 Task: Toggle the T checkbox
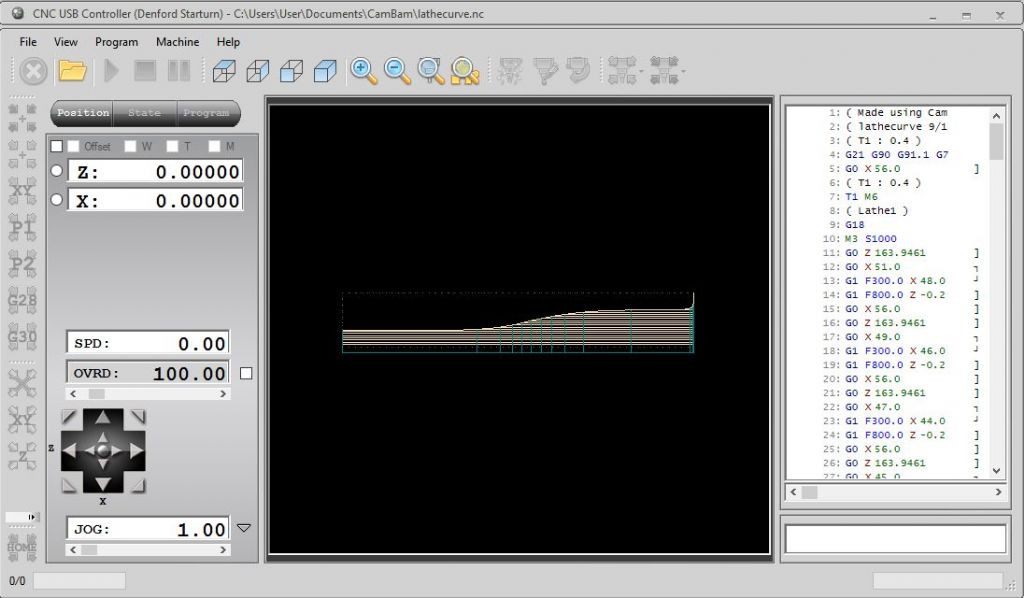coord(172,146)
